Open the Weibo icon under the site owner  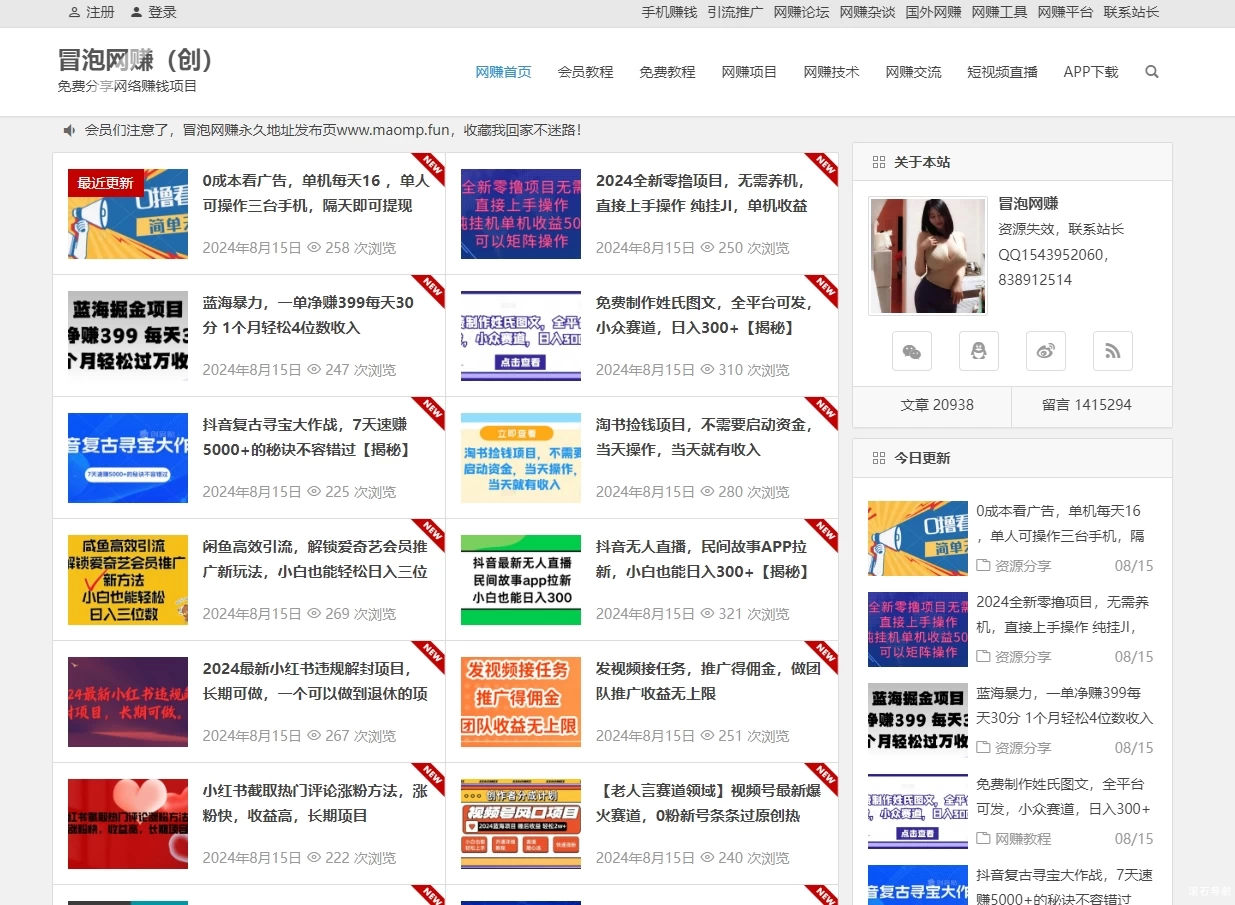coord(1045,351)
